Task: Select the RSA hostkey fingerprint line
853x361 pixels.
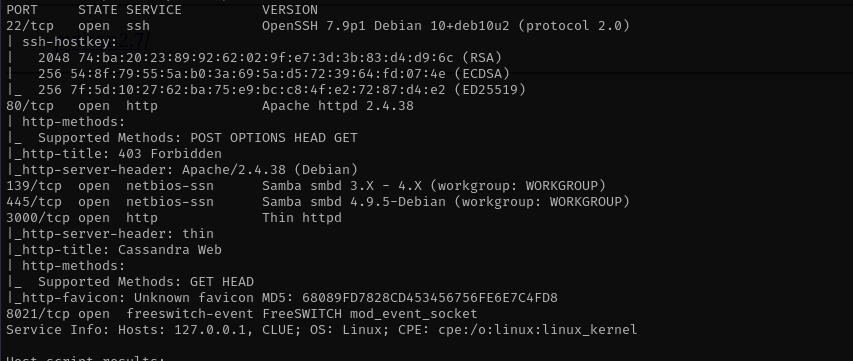Action: [255, 58]
